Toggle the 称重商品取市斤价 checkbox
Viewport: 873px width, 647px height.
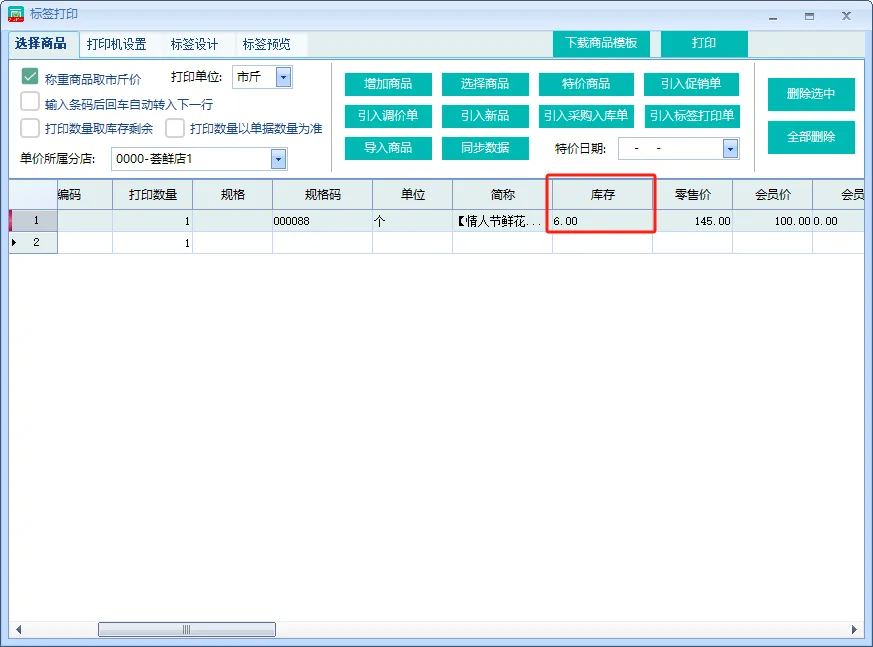coord(30,77)
